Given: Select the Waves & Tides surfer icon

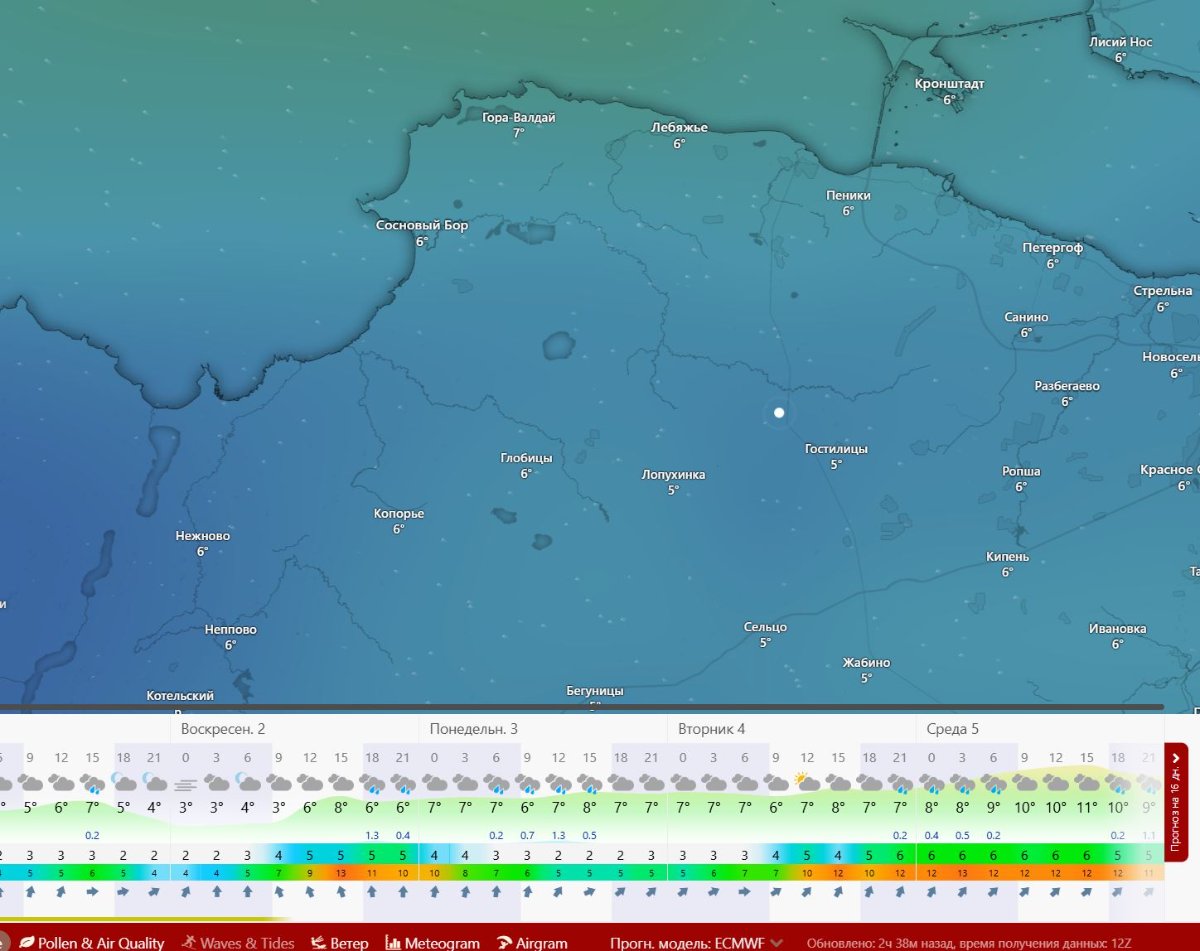Looking at the screenshot, I should pyautogui.click(x=188, y=942).
